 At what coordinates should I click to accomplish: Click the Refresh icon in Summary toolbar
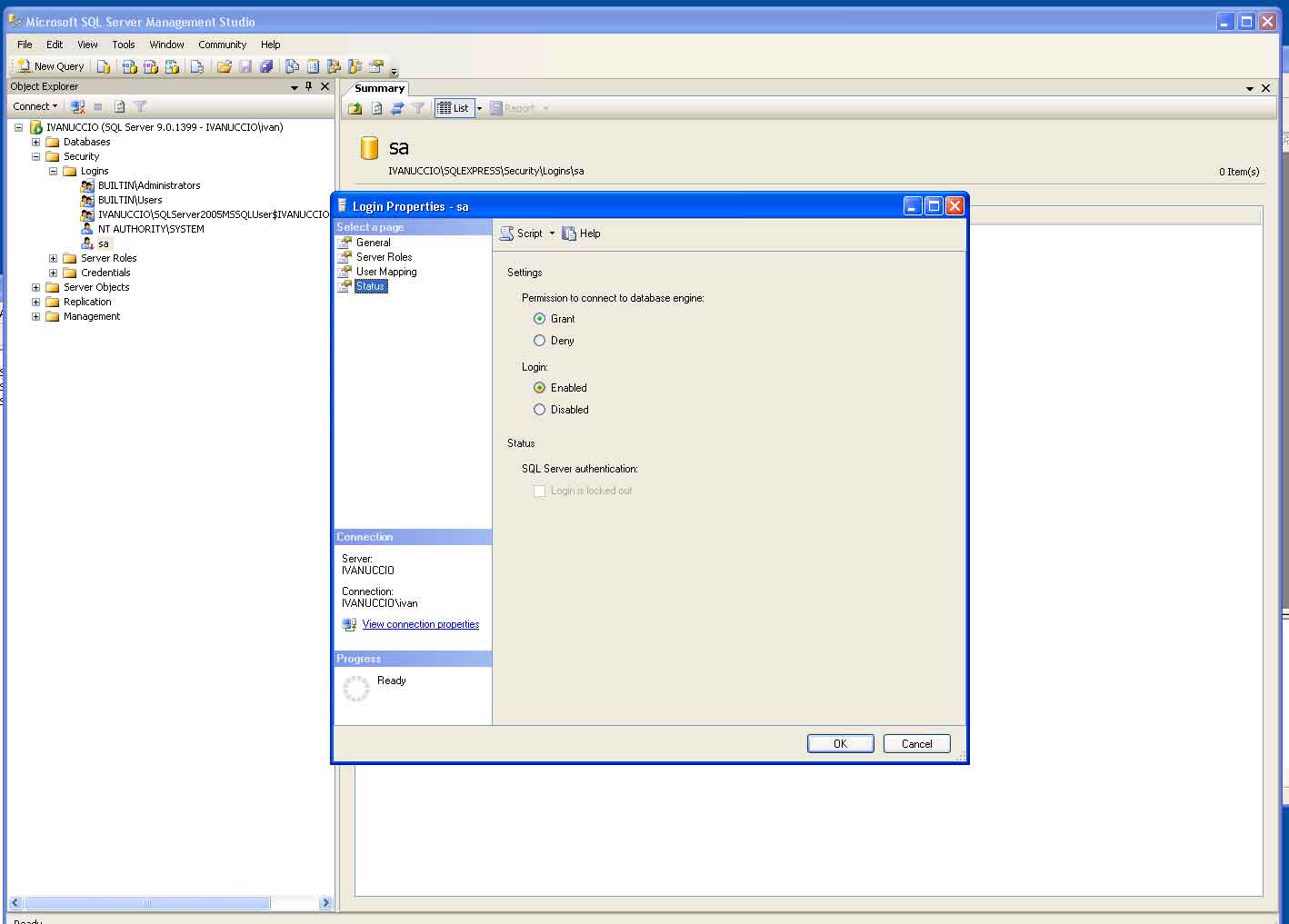376,108
